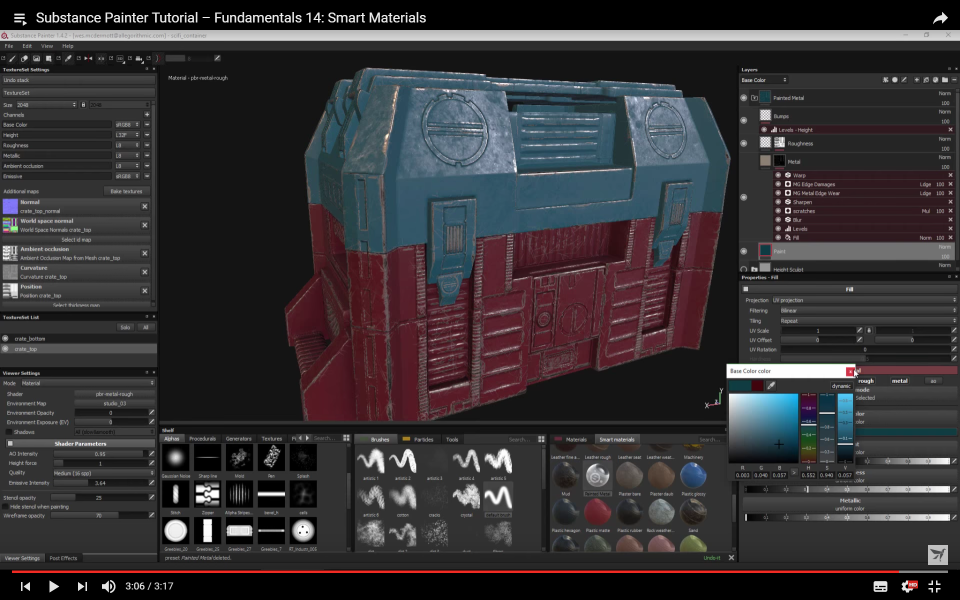Select the Projection tool in toolbar
Screen dimensions: 960x600
pyautogui.click(x=36, y=58)
